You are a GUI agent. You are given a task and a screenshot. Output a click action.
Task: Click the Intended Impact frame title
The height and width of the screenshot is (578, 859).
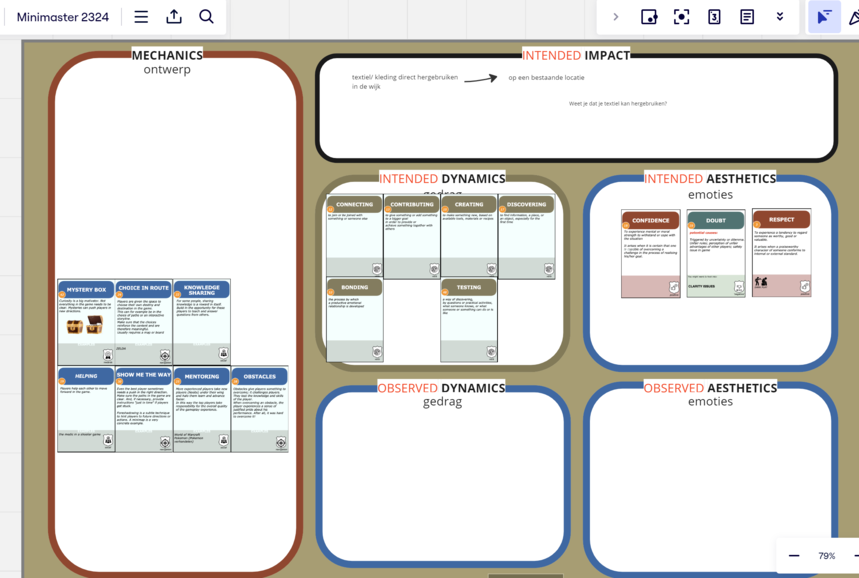[576, 55]
